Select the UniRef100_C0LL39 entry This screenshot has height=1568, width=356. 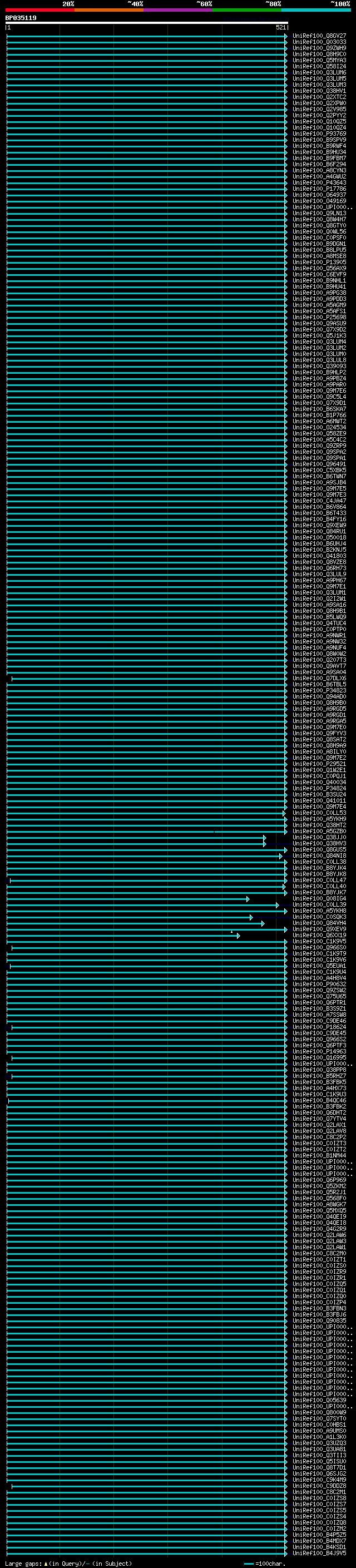(319, 905)
